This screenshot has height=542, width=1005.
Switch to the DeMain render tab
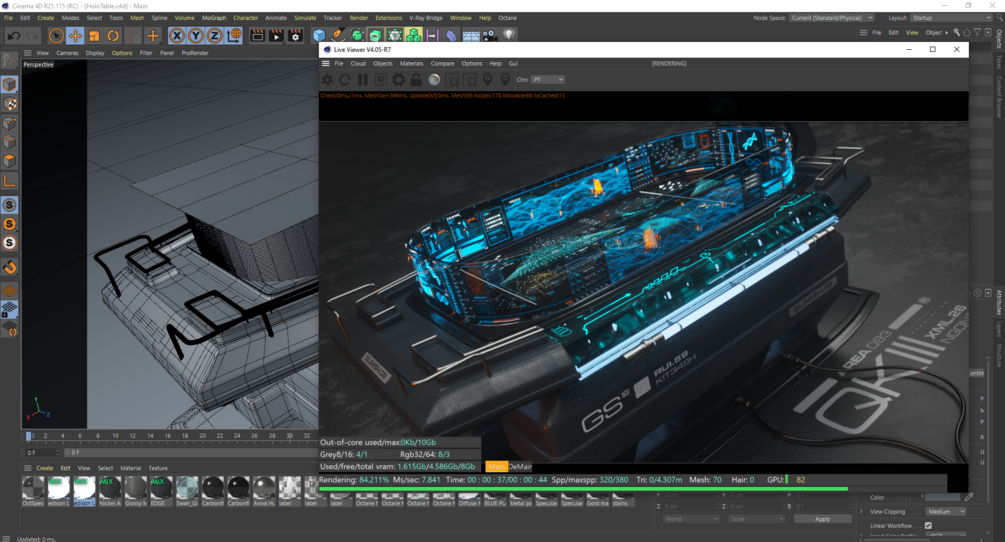520,466
